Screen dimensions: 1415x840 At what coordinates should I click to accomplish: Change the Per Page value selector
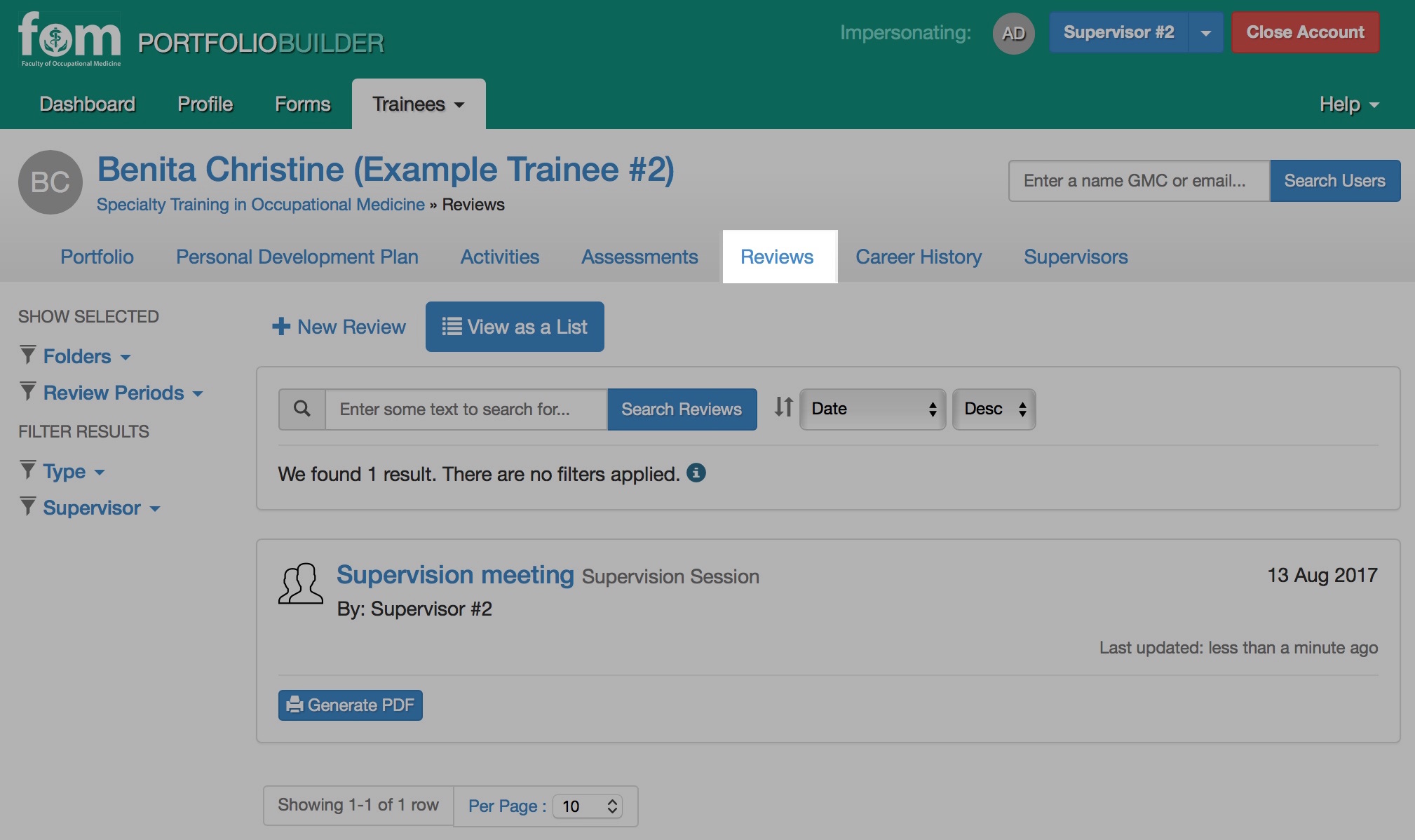pyautogui.click(x=588, y=806)
